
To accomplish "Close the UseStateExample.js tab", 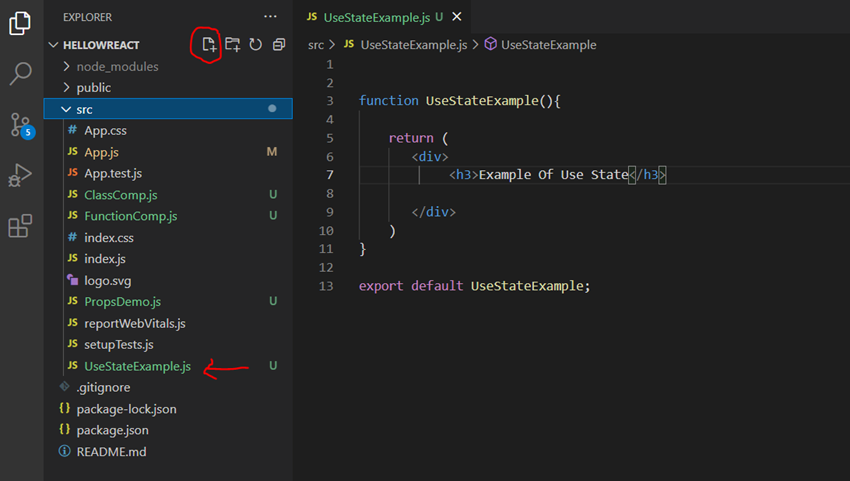I will coord(457,17).
